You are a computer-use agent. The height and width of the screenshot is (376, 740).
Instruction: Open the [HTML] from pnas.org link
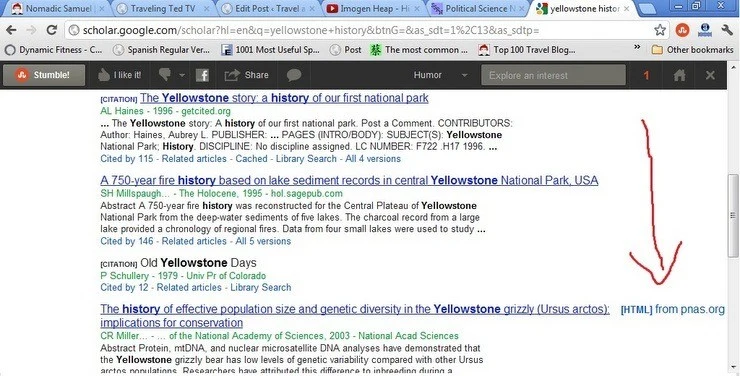pyautogui.click(x=673, y=309)
